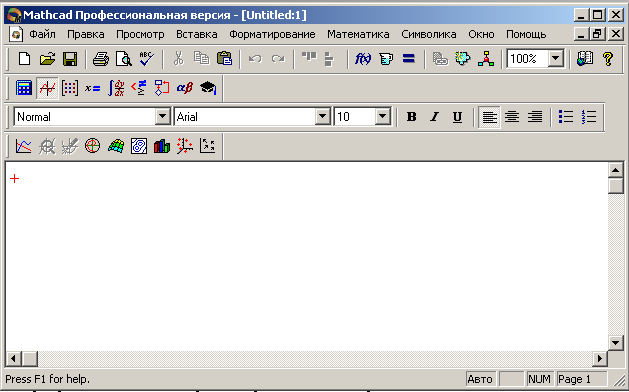Open the Calculus palette integral icon
The width and height of the screenshot is (629, 392).
coord(116,88)
